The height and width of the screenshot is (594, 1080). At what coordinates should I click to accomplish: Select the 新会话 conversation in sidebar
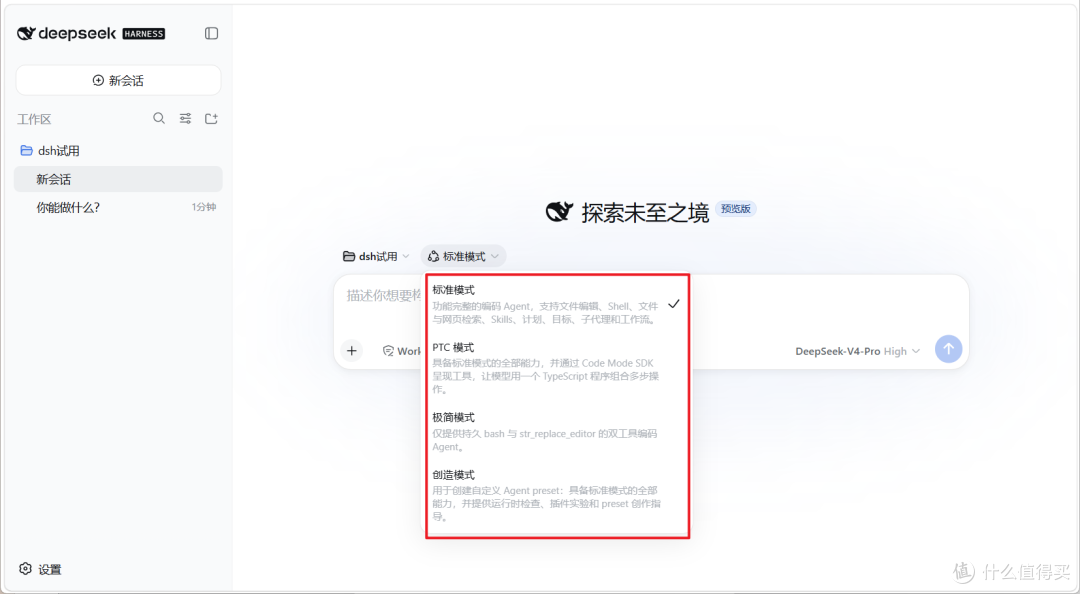(118, 179)
